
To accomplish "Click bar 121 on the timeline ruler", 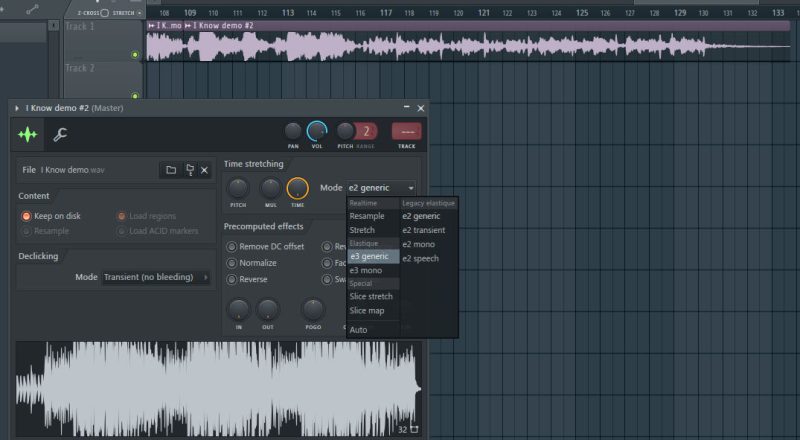I will [484, 13].
